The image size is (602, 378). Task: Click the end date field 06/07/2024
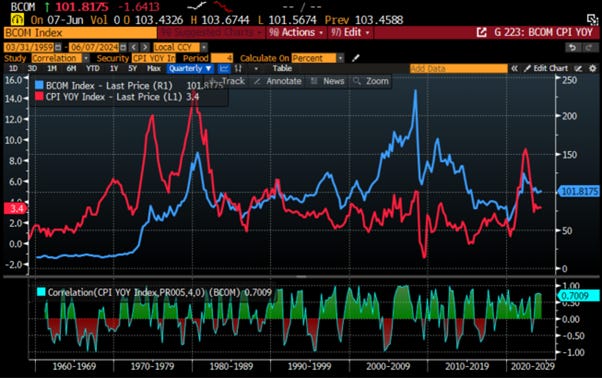94,48
